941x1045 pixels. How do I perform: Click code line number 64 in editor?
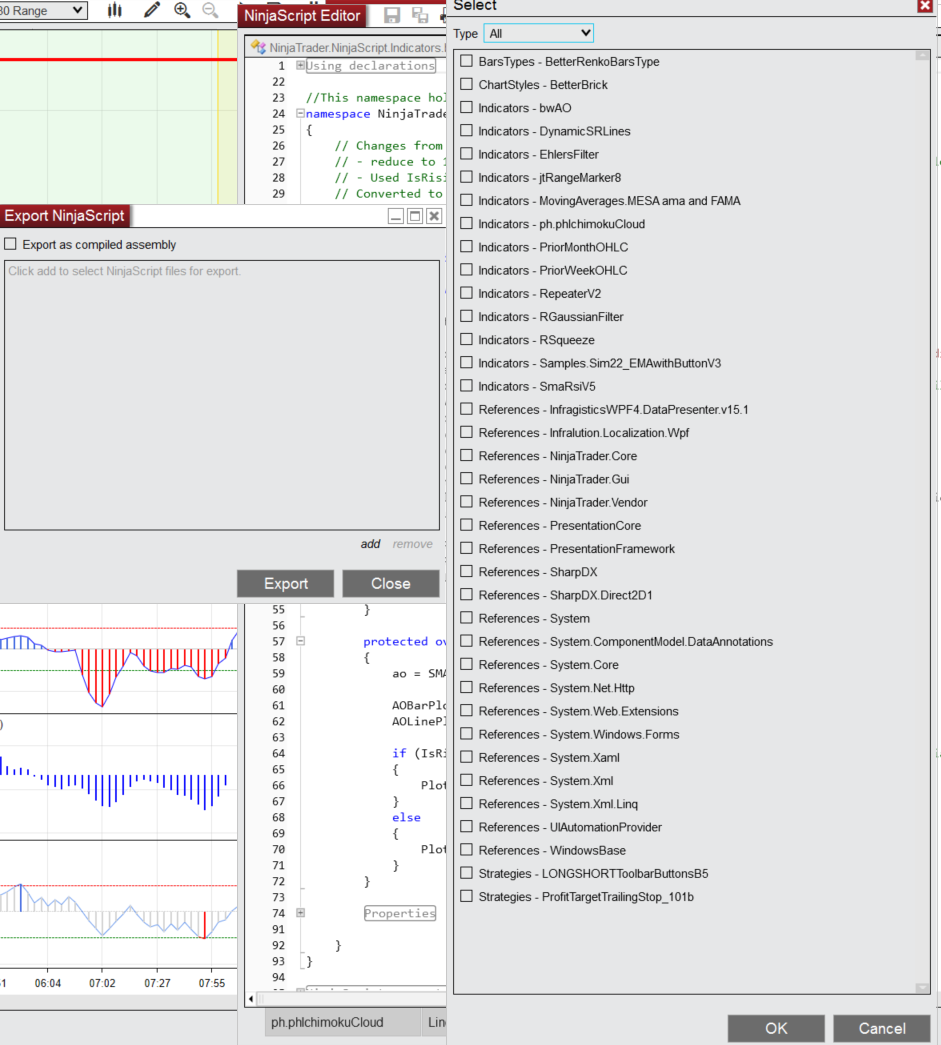[279, 753]
